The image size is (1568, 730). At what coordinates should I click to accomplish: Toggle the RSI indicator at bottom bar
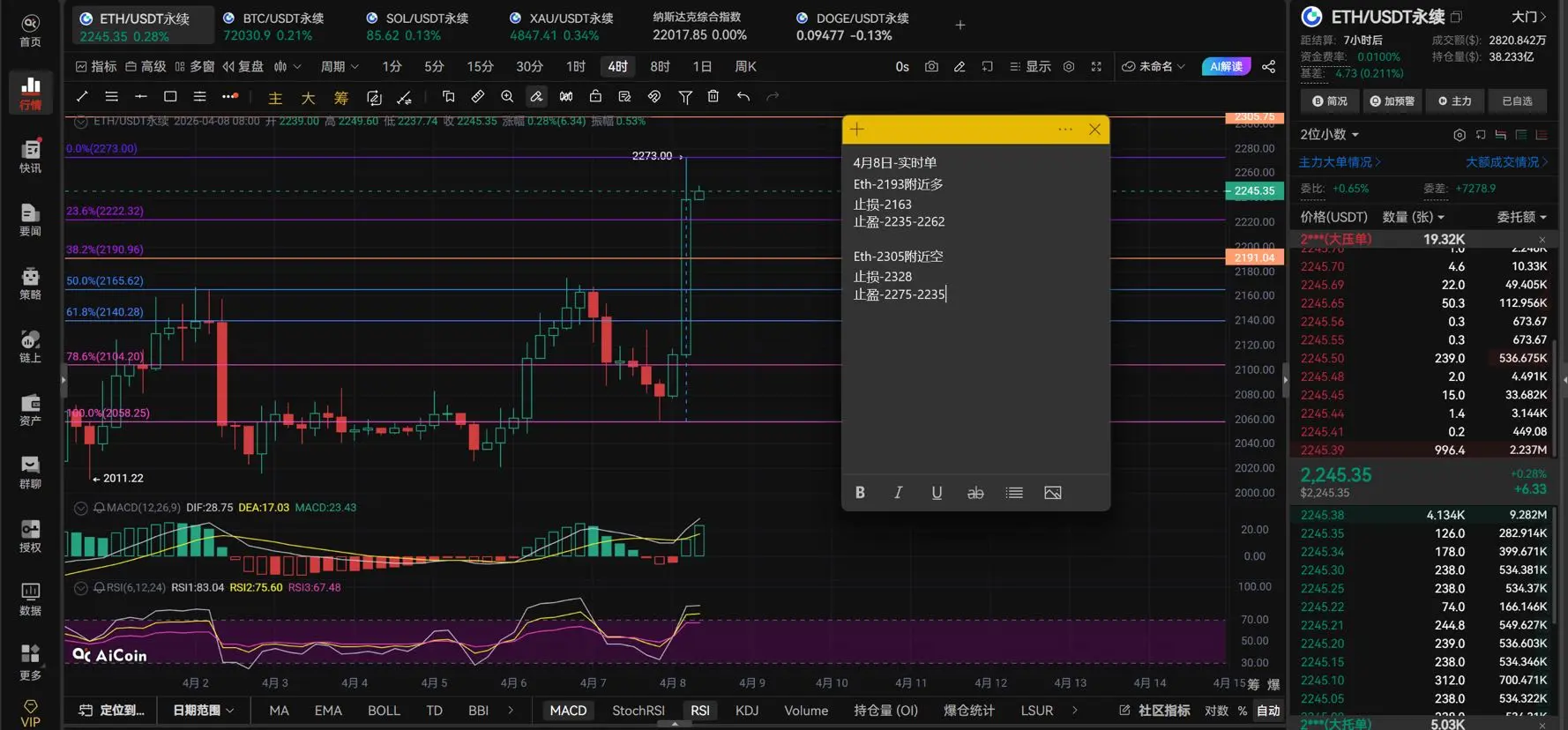point(700,711)
